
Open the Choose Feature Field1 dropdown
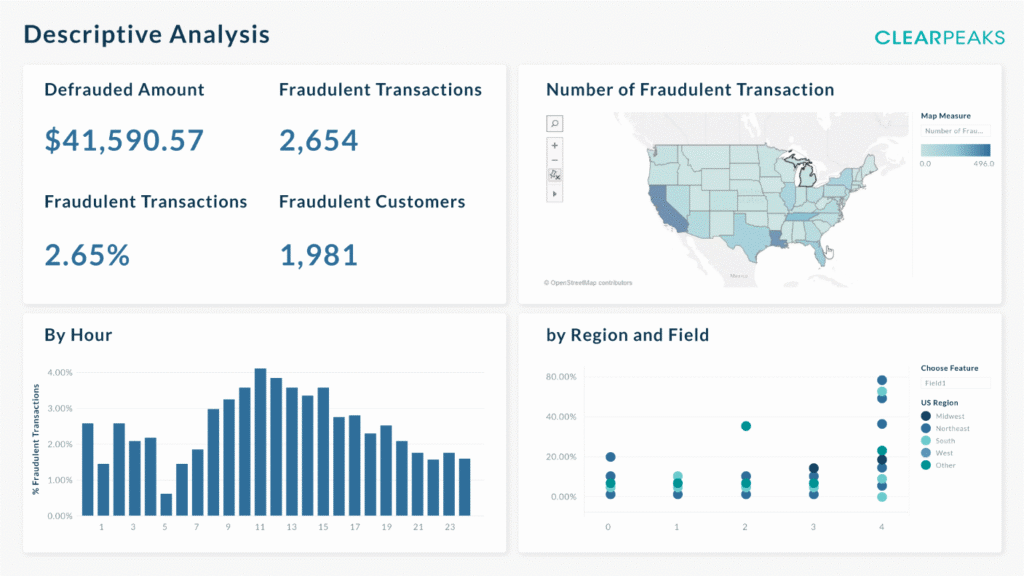click(955, 383)
